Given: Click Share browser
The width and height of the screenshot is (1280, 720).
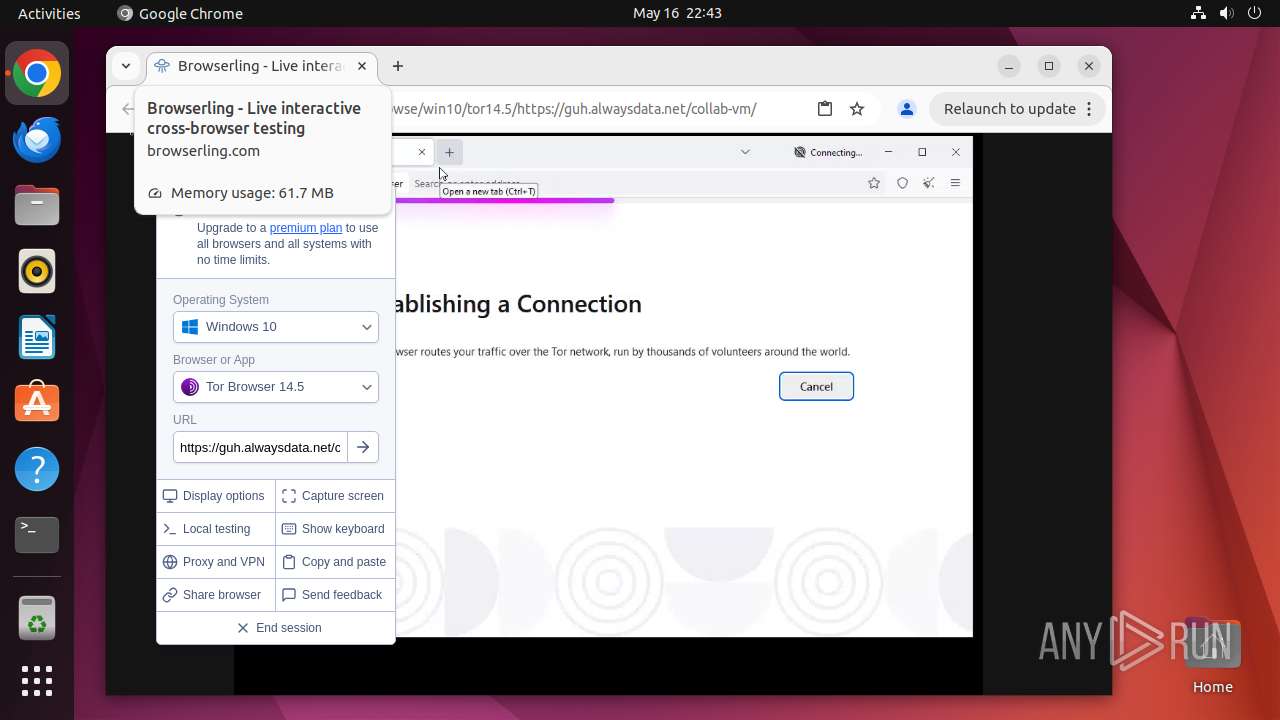Looking at the screenshot, I should tap(215, 595).
